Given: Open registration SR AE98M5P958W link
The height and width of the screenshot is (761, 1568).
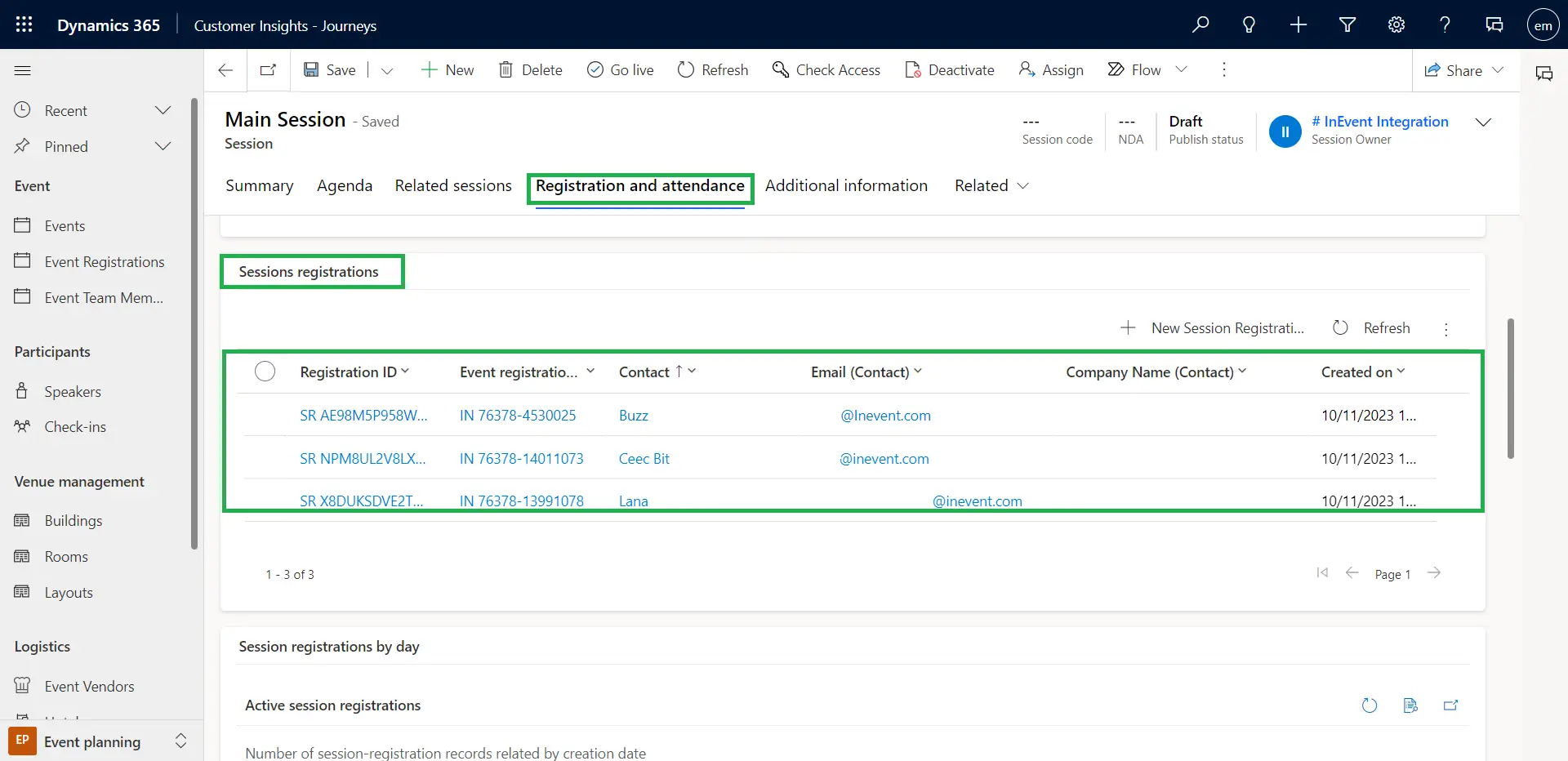Looking at the screenshot, I should [x=363, y=416].
